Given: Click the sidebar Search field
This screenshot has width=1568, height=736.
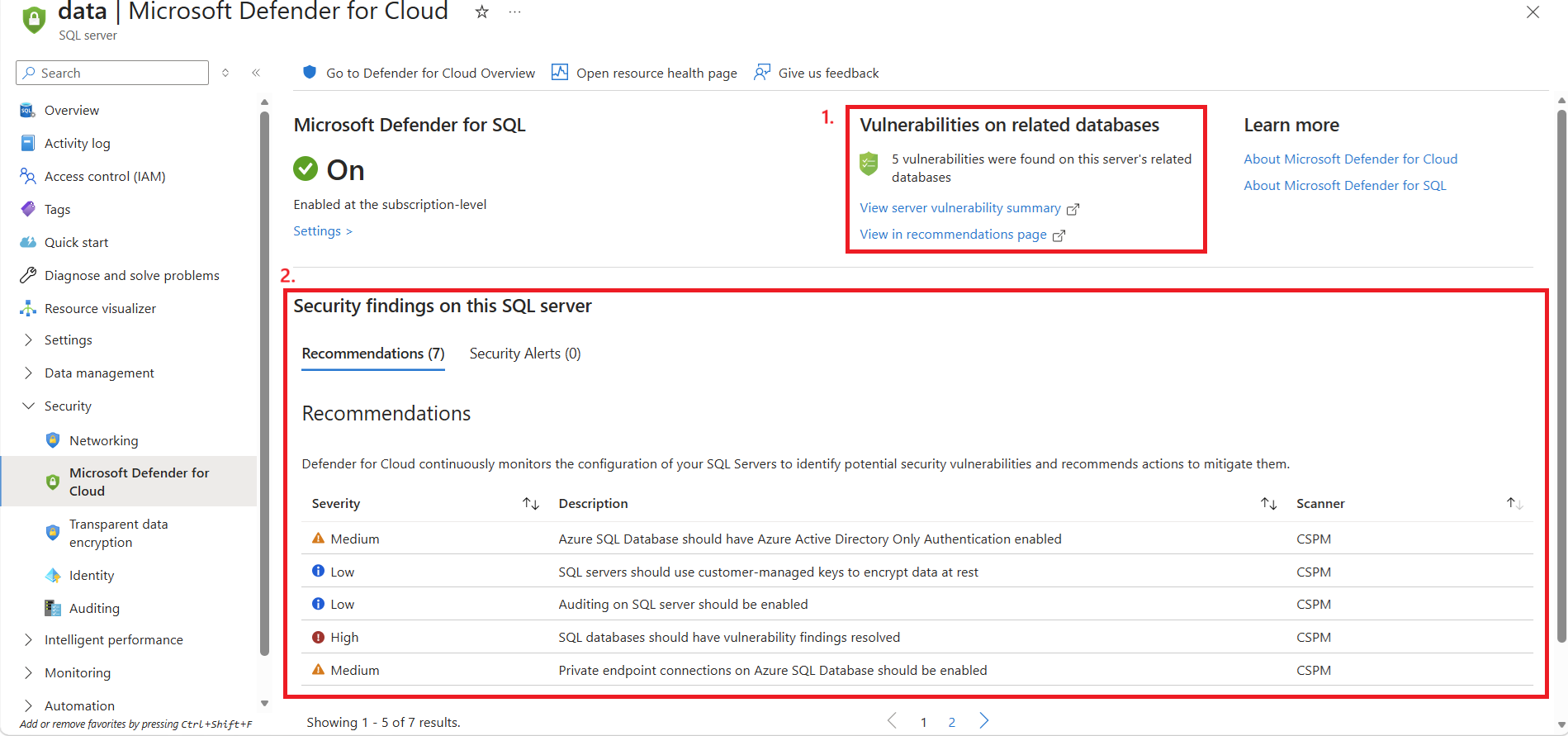Looking at the screenshot, I should (x=112, y=73).
